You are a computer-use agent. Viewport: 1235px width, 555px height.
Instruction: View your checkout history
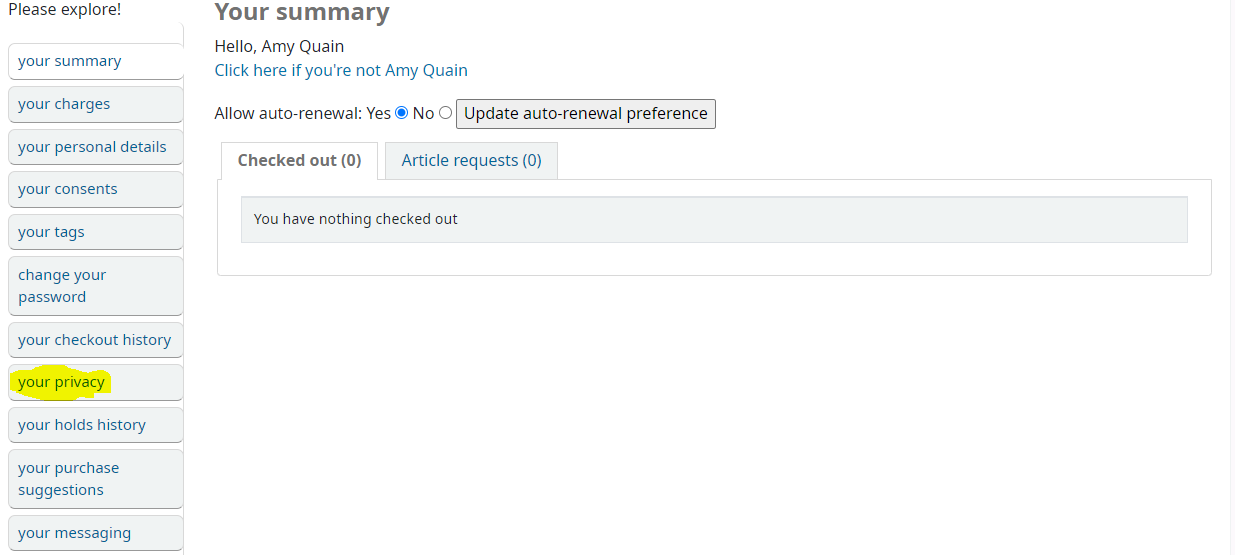tap(96, 340)
